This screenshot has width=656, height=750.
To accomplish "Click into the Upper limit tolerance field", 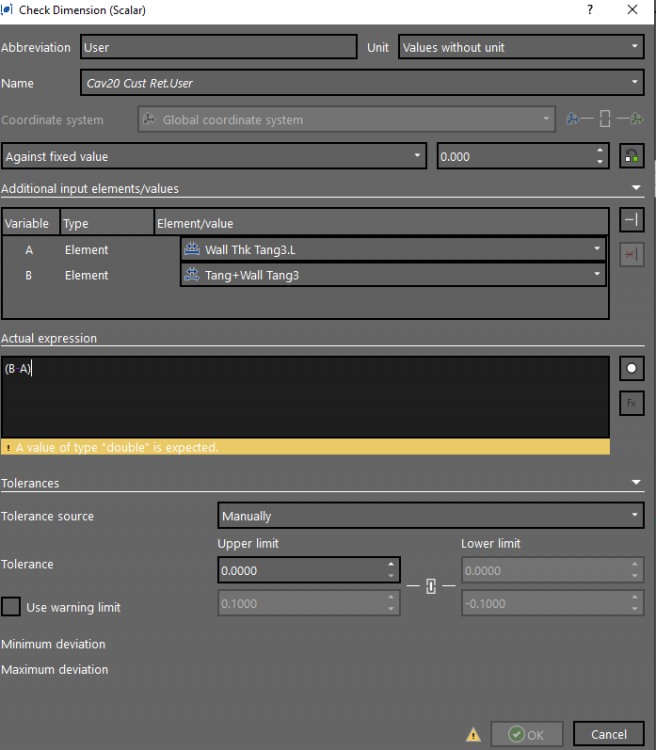I will [300, 570].
